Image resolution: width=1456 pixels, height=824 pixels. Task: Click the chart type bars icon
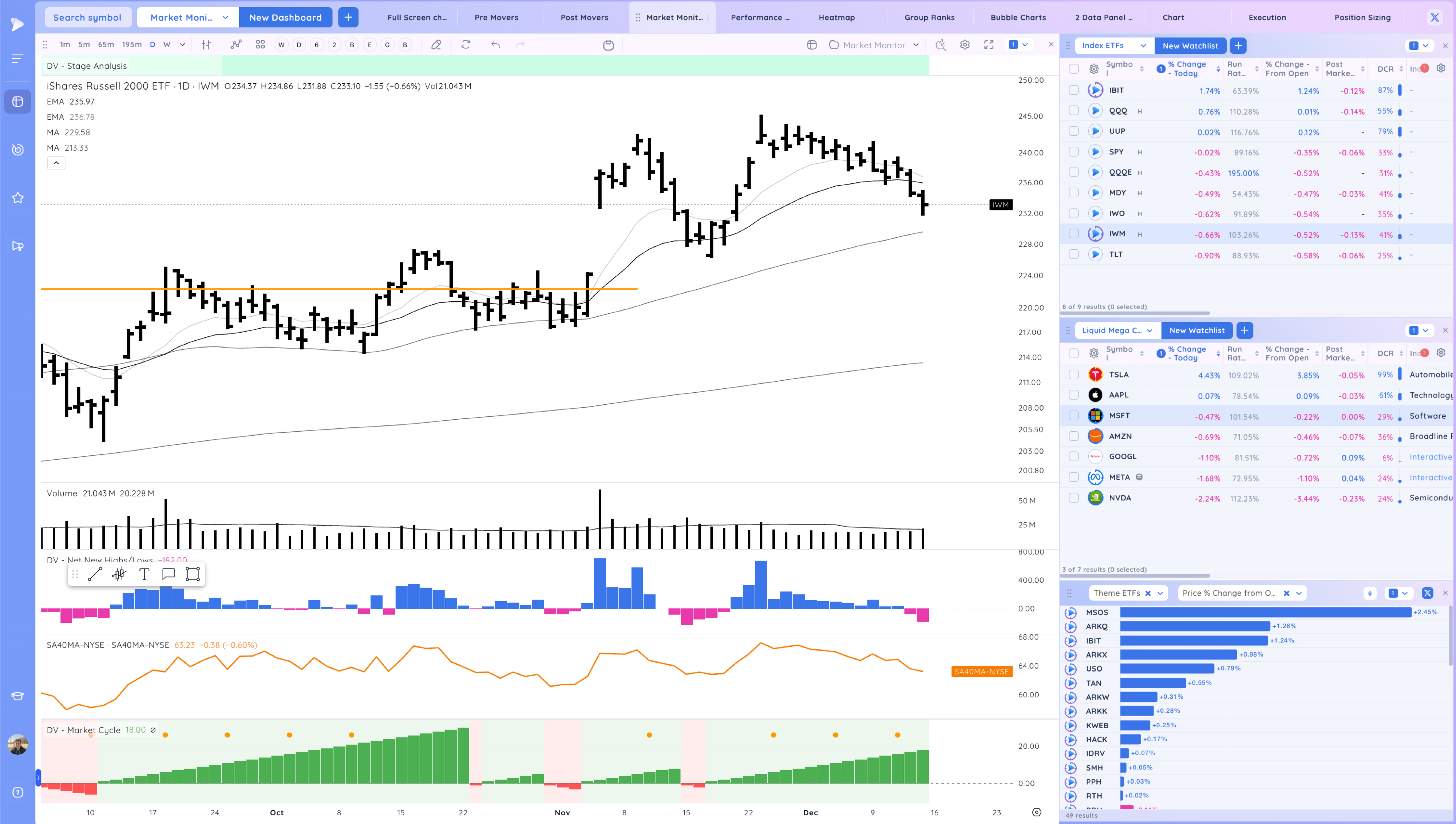(206, 45)
